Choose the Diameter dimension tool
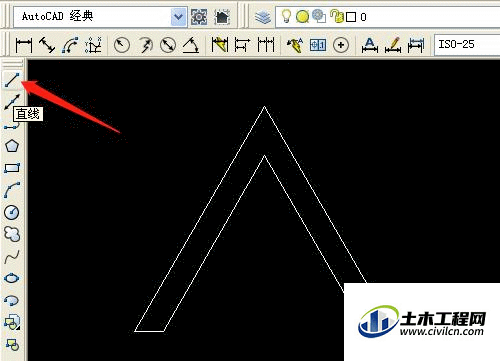500x361 pixels. pos(168,45)
